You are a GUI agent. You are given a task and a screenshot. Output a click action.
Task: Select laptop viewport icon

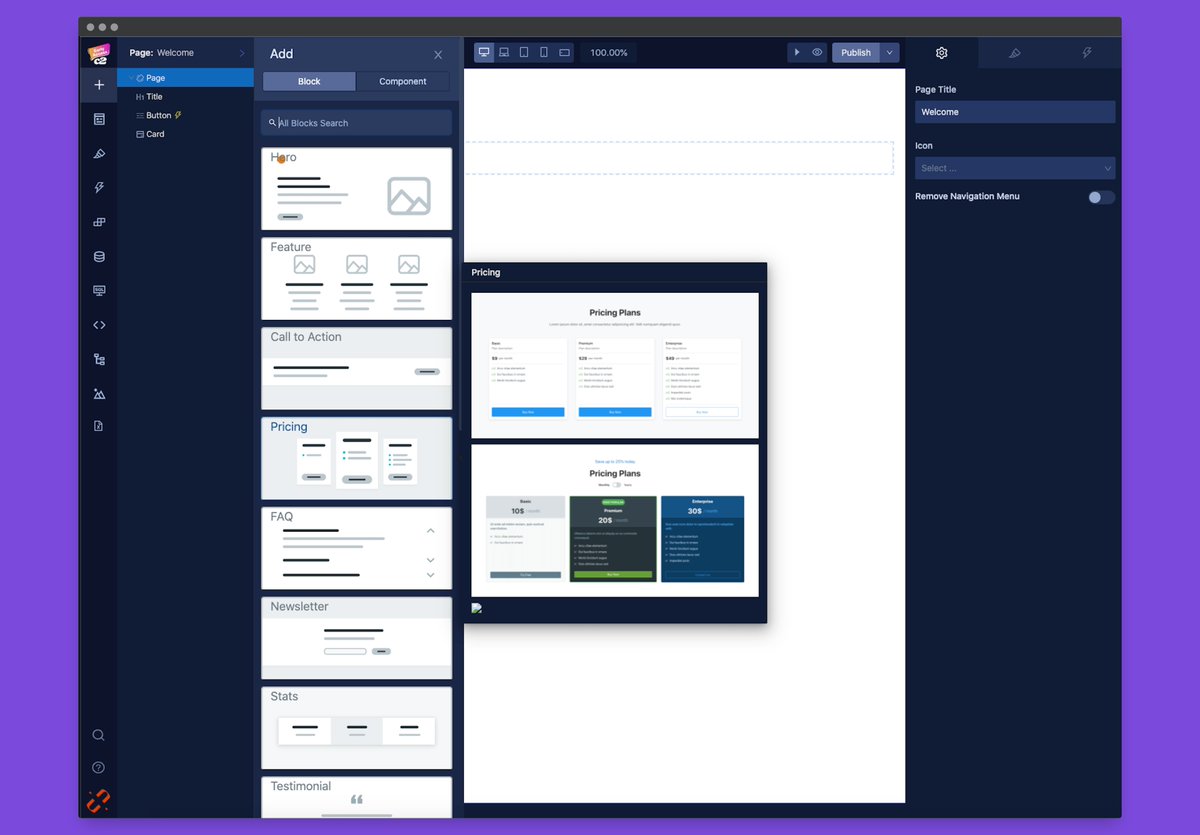(504, 52)
